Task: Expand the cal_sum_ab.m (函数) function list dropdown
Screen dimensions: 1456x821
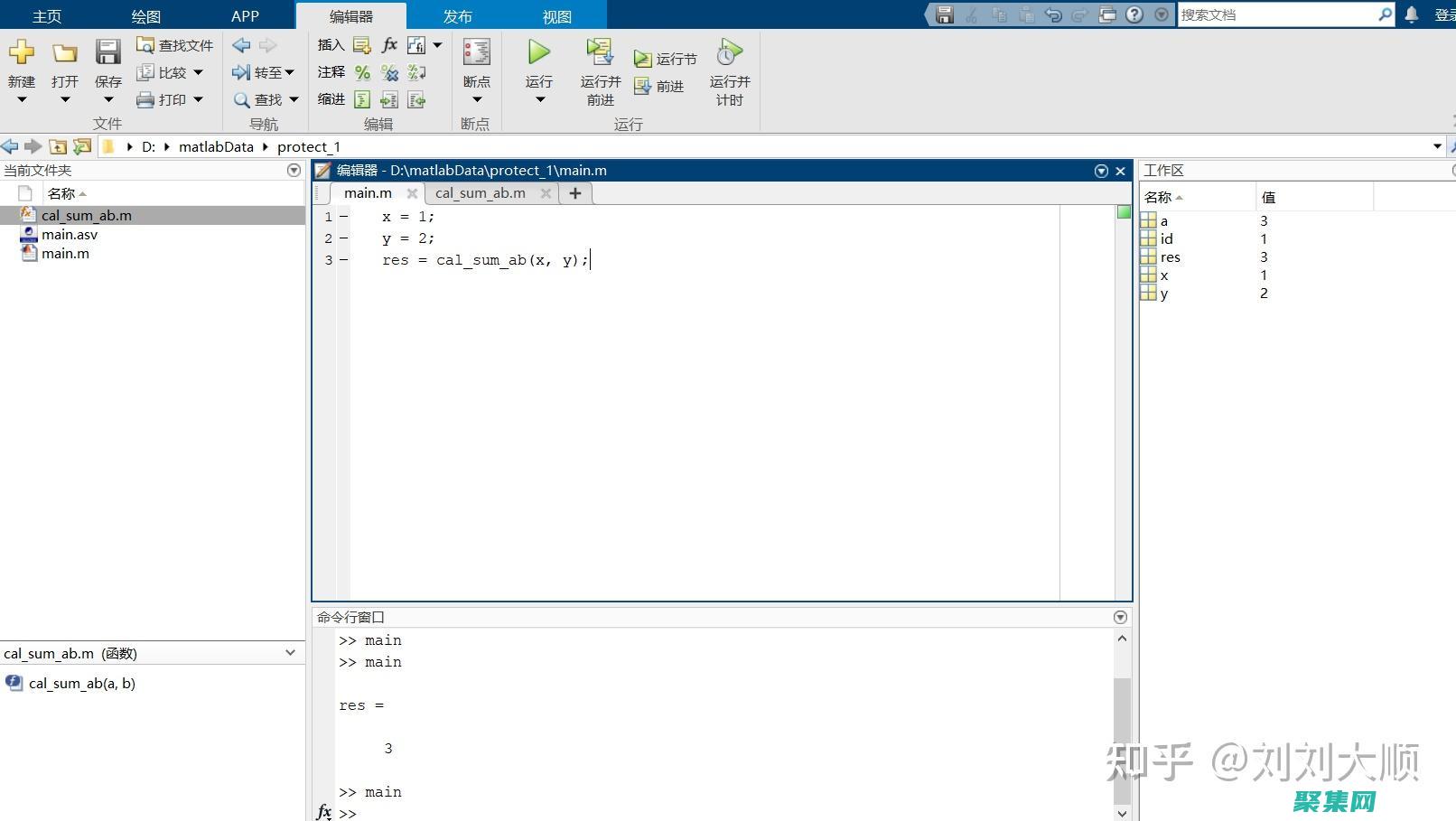Action: [x=290, y=652]
